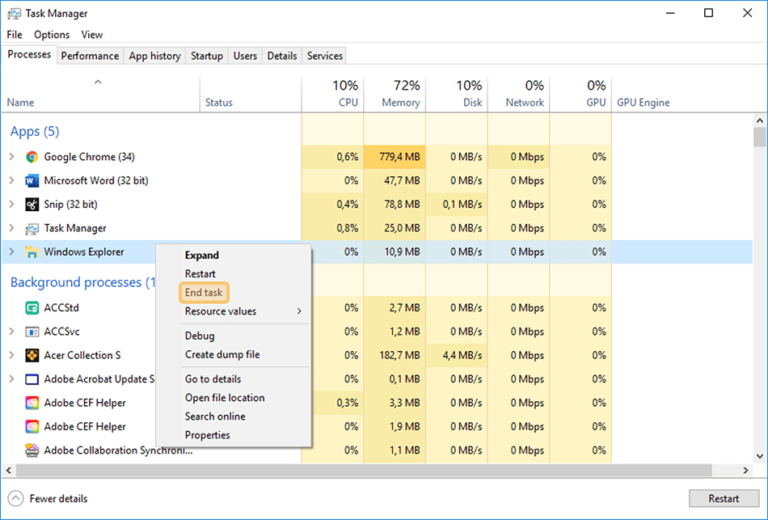Viewport: 768px width, 520px height.
Task: Expand the Snip (32 bit) process group
Action: tap(12, 204)
